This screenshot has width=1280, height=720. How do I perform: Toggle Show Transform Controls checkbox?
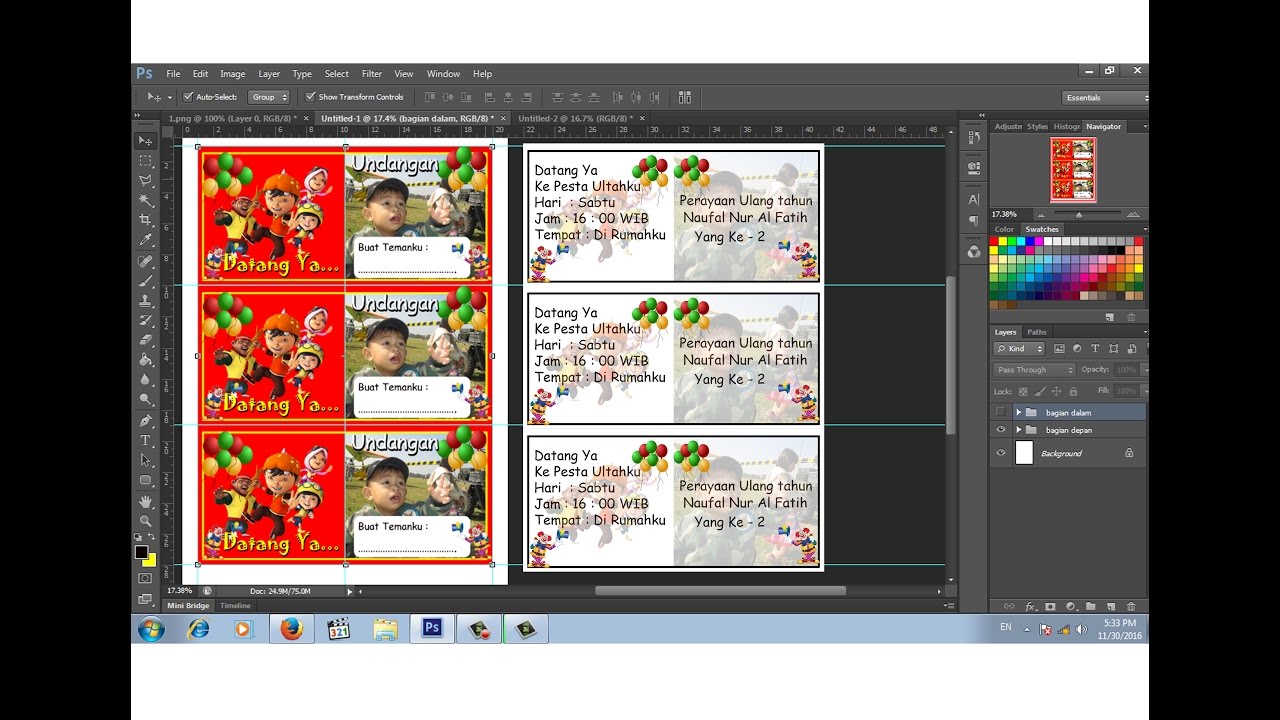coord(311,97)
